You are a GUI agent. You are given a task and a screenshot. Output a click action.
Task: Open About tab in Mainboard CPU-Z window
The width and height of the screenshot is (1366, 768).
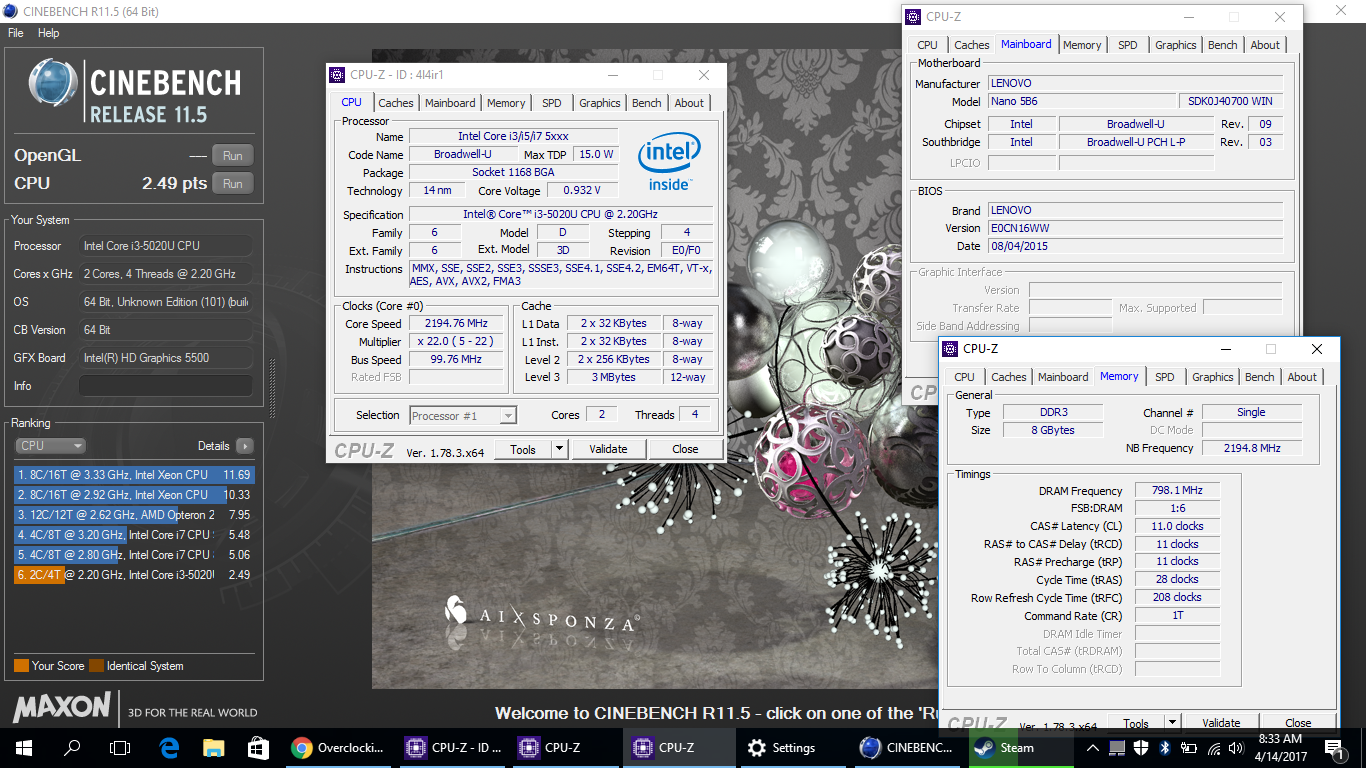1265,45
